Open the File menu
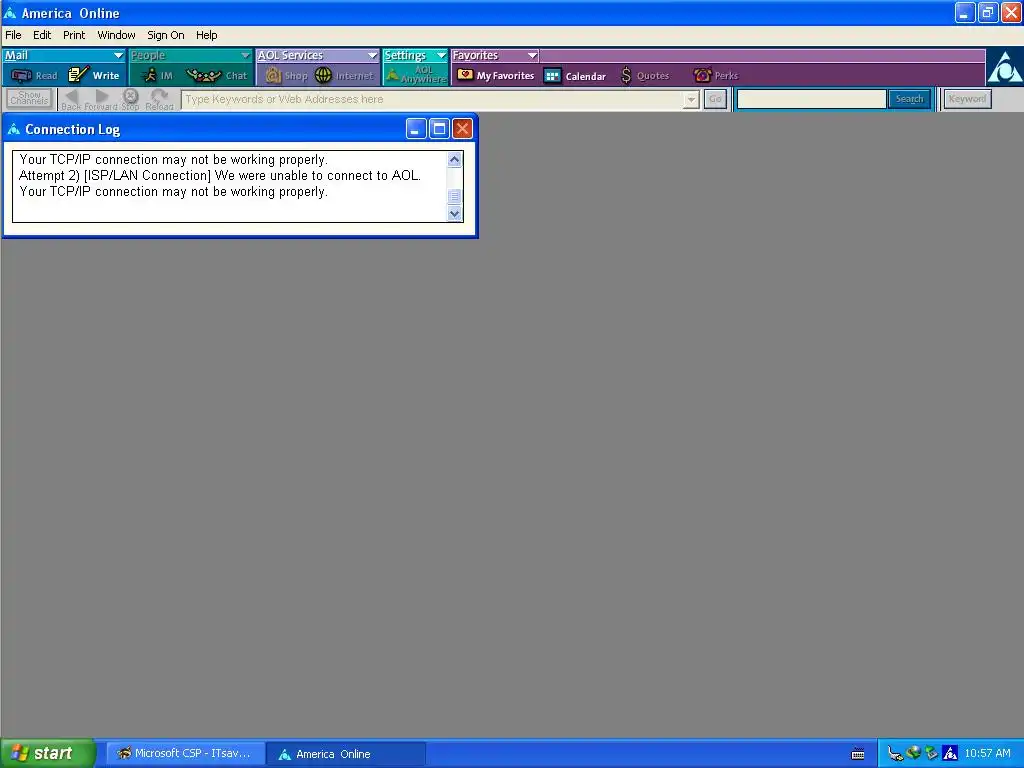1024x768 pixels. 13,35
